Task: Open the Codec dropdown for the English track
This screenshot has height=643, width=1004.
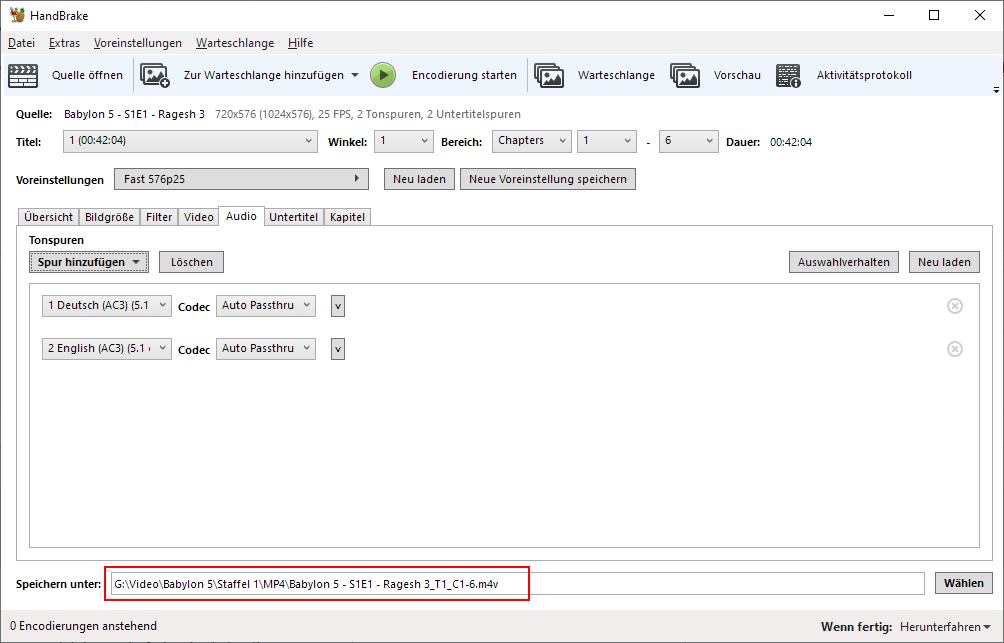Action: coord(266,349)
